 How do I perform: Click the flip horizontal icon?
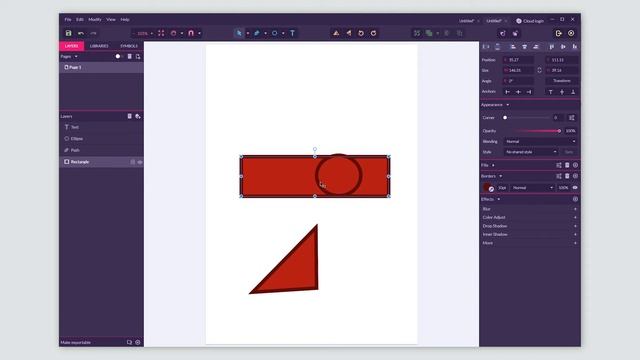(349, 33)
